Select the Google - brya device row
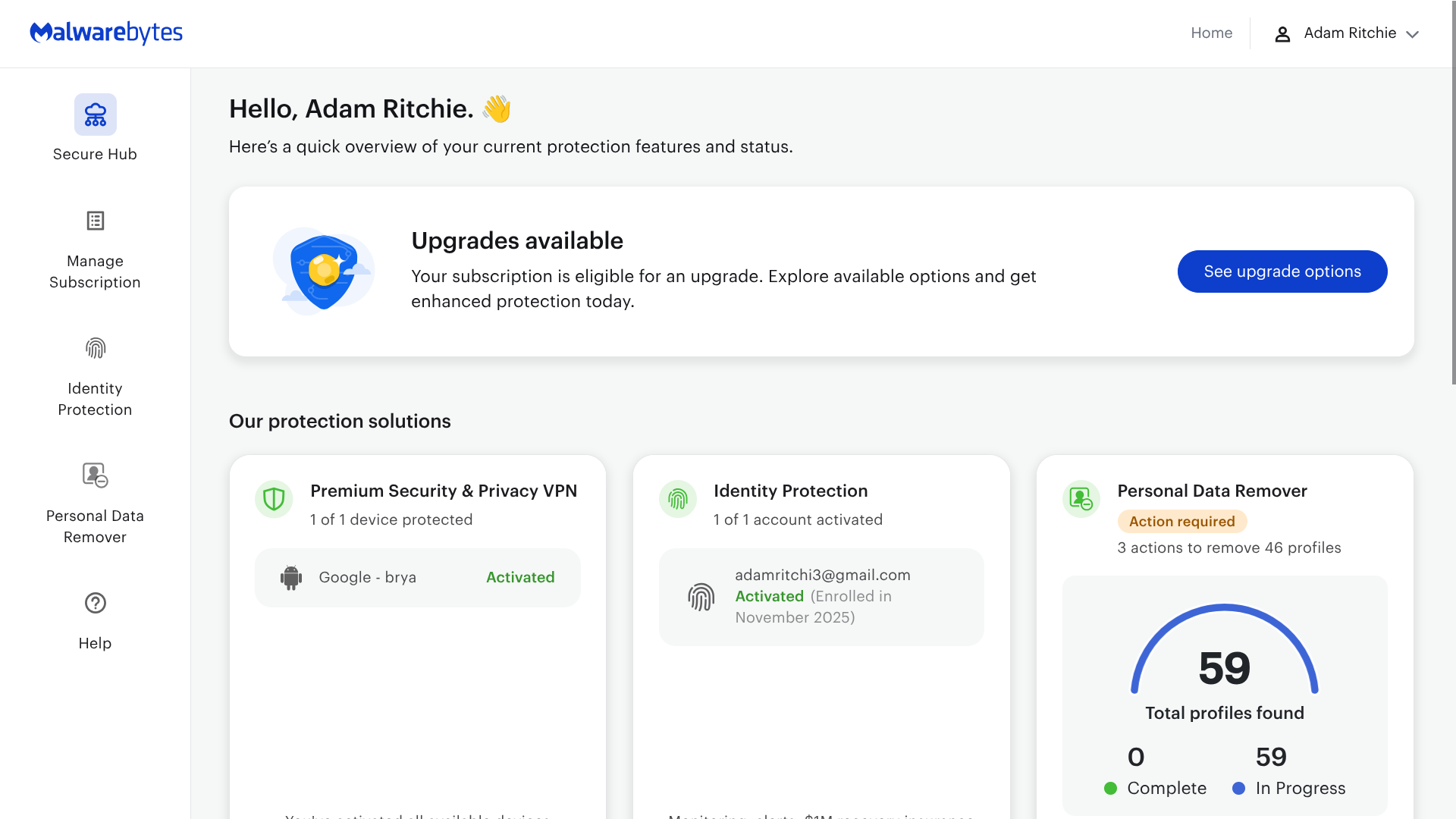The image size is (1456, 819). coord(418,578)
